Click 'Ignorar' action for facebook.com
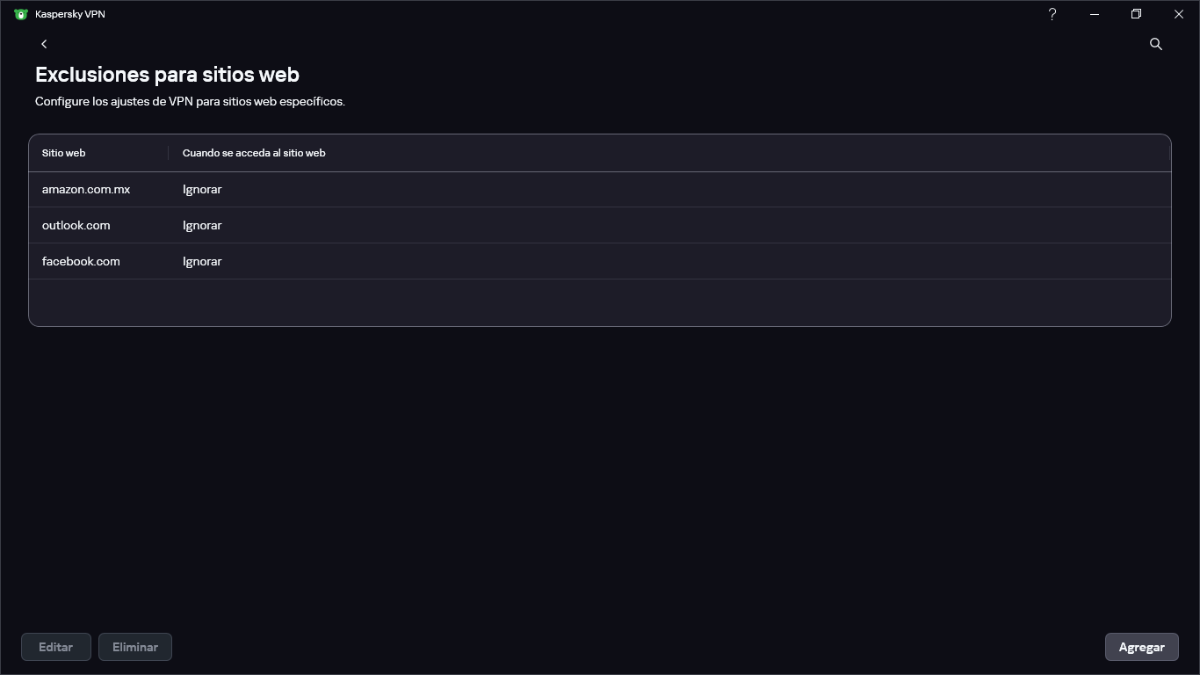The width and height of the screenshot is (1200, 675). [x=202, y=261]
